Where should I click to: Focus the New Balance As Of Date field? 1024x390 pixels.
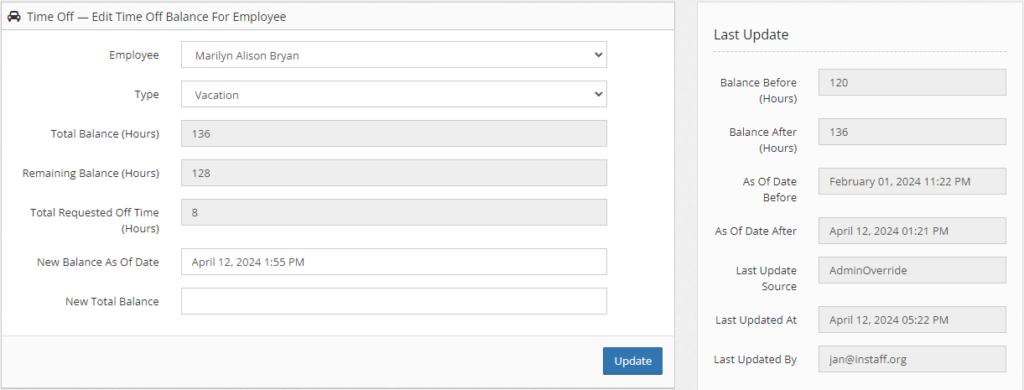[394, 261]
